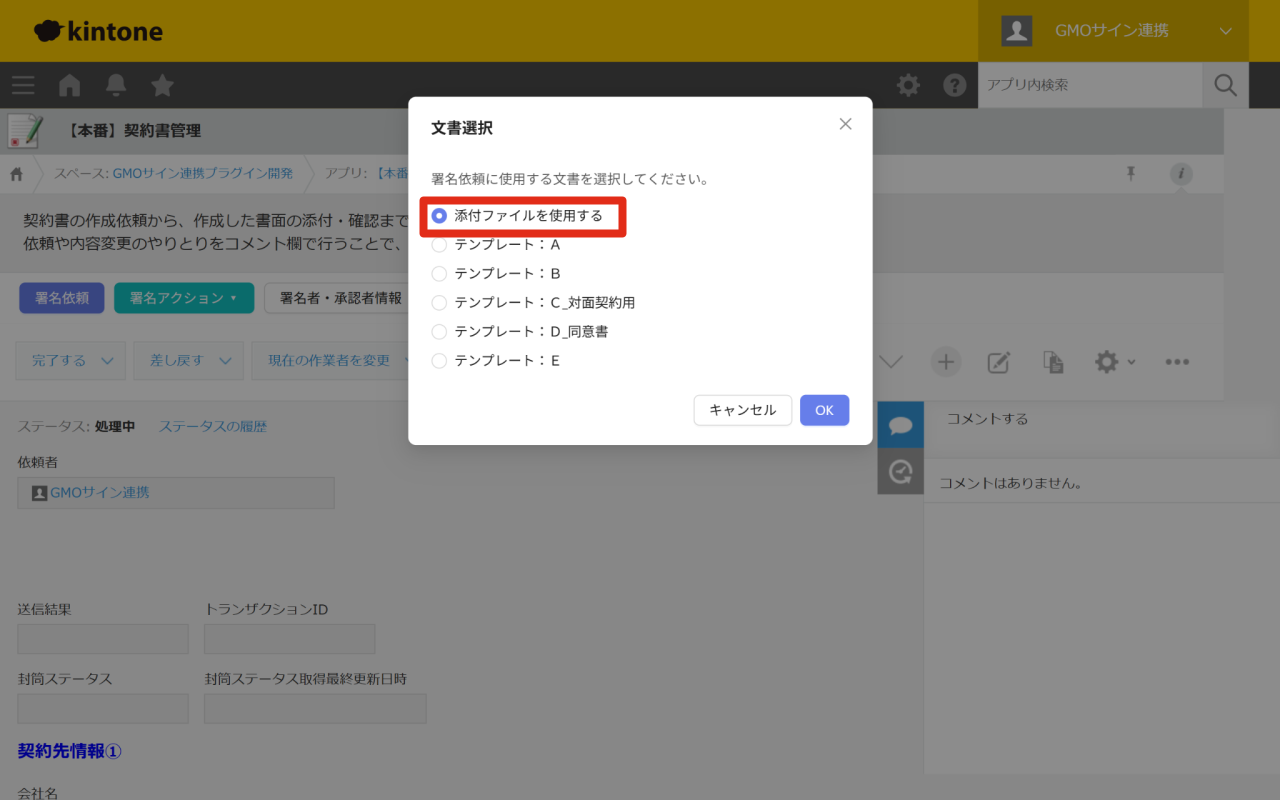The height and width of the screenshot is (800, 1280).
Task: Add a new record with the plus icon
Action: (945, 361)
